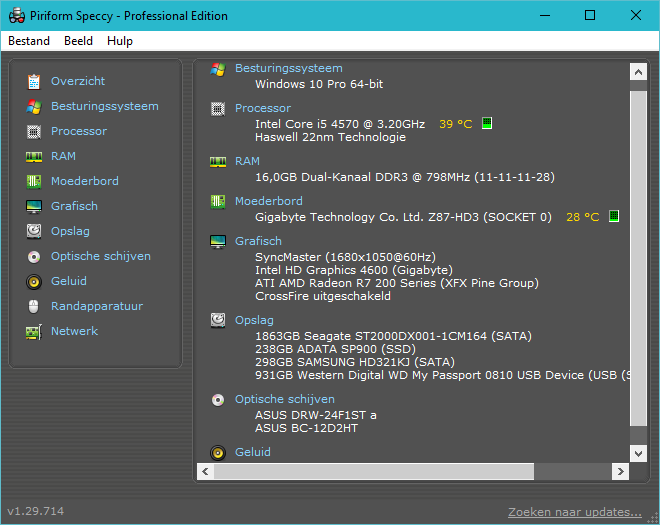Viewport: 660px width, 525px height.
Task: Open Grafisch via its monitor icon
Action: click(34, 206)
